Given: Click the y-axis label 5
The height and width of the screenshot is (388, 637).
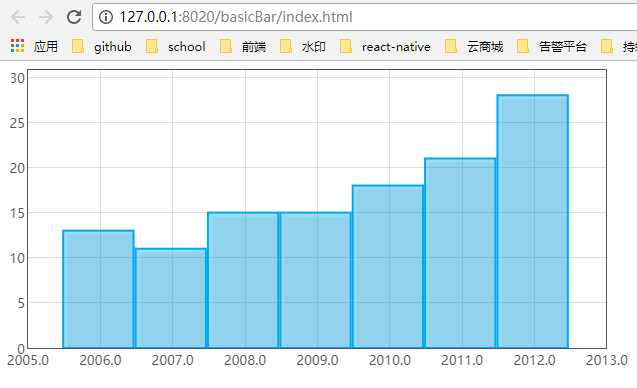Looking at the screenshot, I should point(21,303).
